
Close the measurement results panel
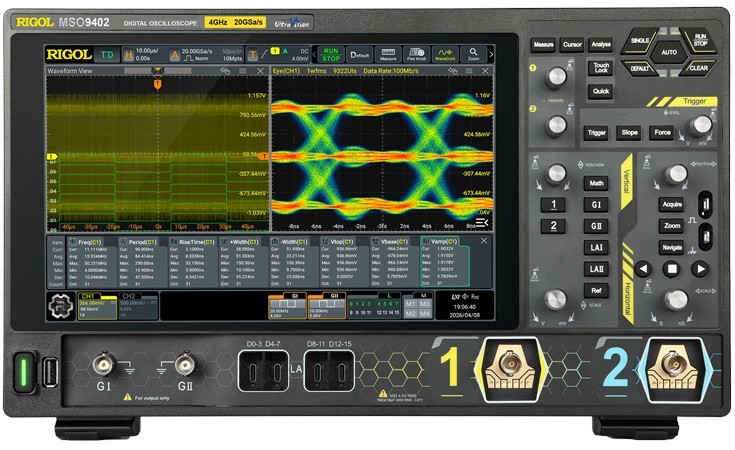point(484,241)
